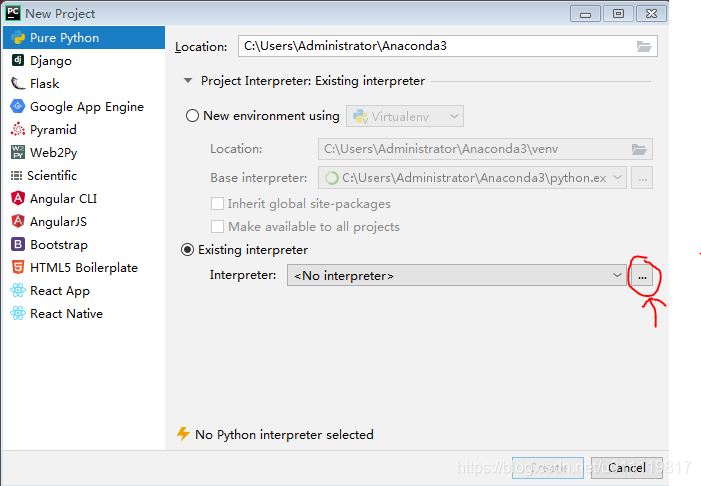Viewport: 701px width, 486px height.
Task: Choose the React Native project type
Action: click(84, 313)
